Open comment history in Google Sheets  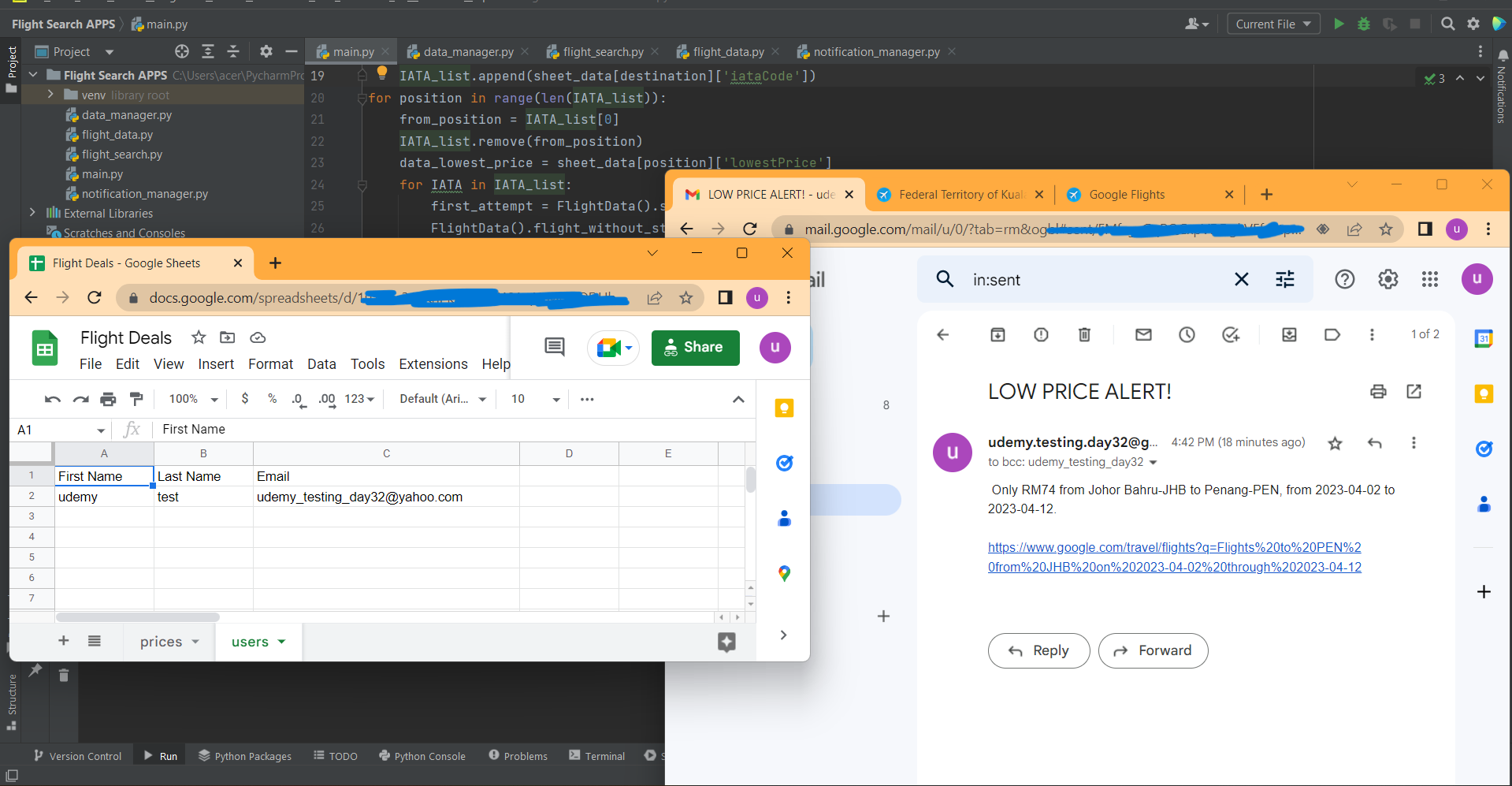[x=555, y=347]
